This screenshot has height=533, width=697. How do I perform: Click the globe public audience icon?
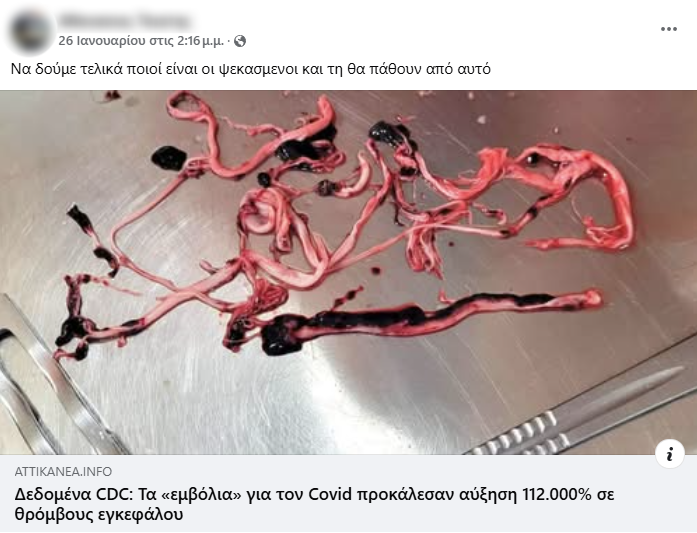[x=240, y=41]
